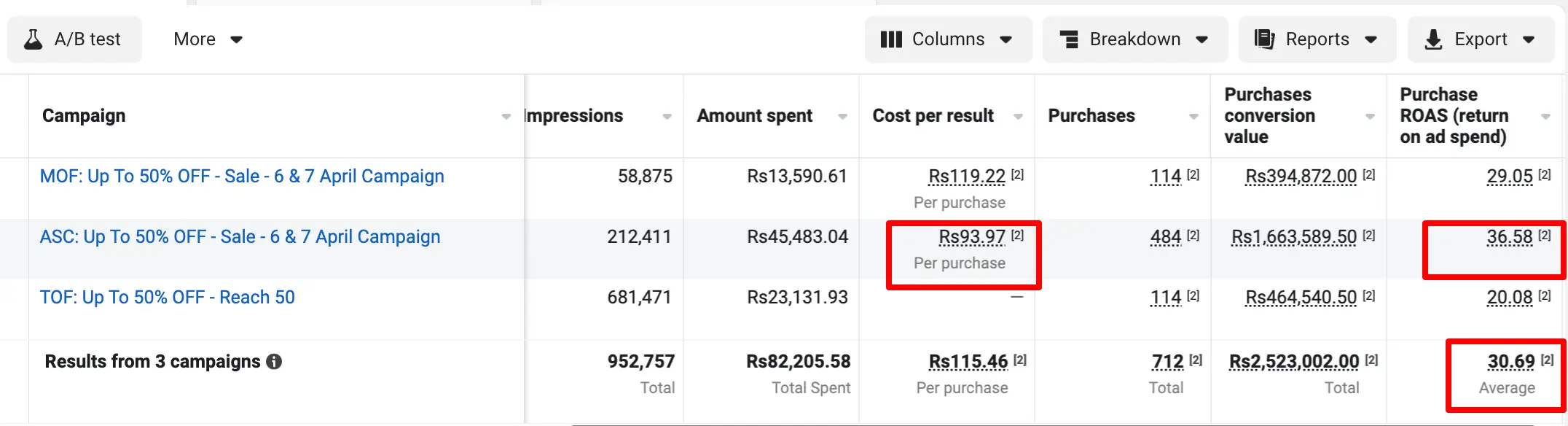Open Impressions column header menu arrow
This screenshot has height=426, width=1568.
click(x=667, y=117)
